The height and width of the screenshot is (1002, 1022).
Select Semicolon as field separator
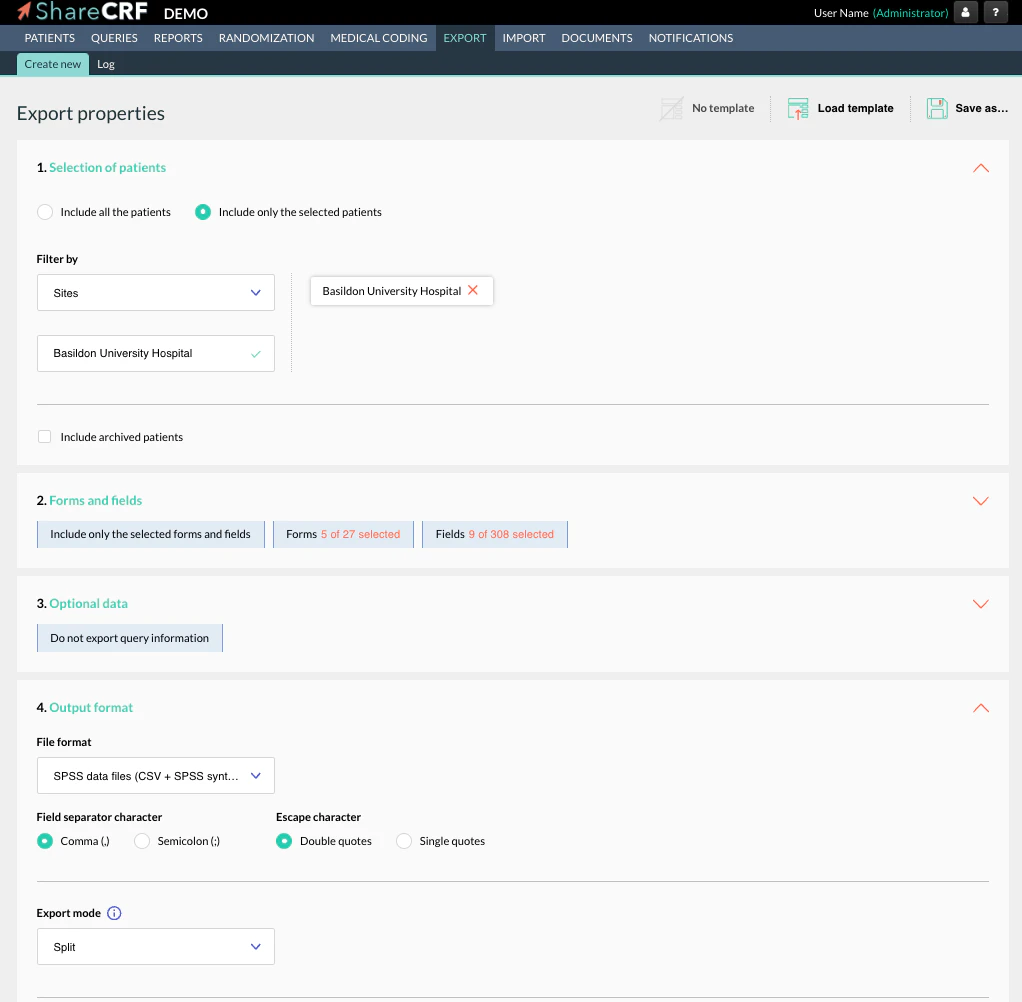coord(141,841)
